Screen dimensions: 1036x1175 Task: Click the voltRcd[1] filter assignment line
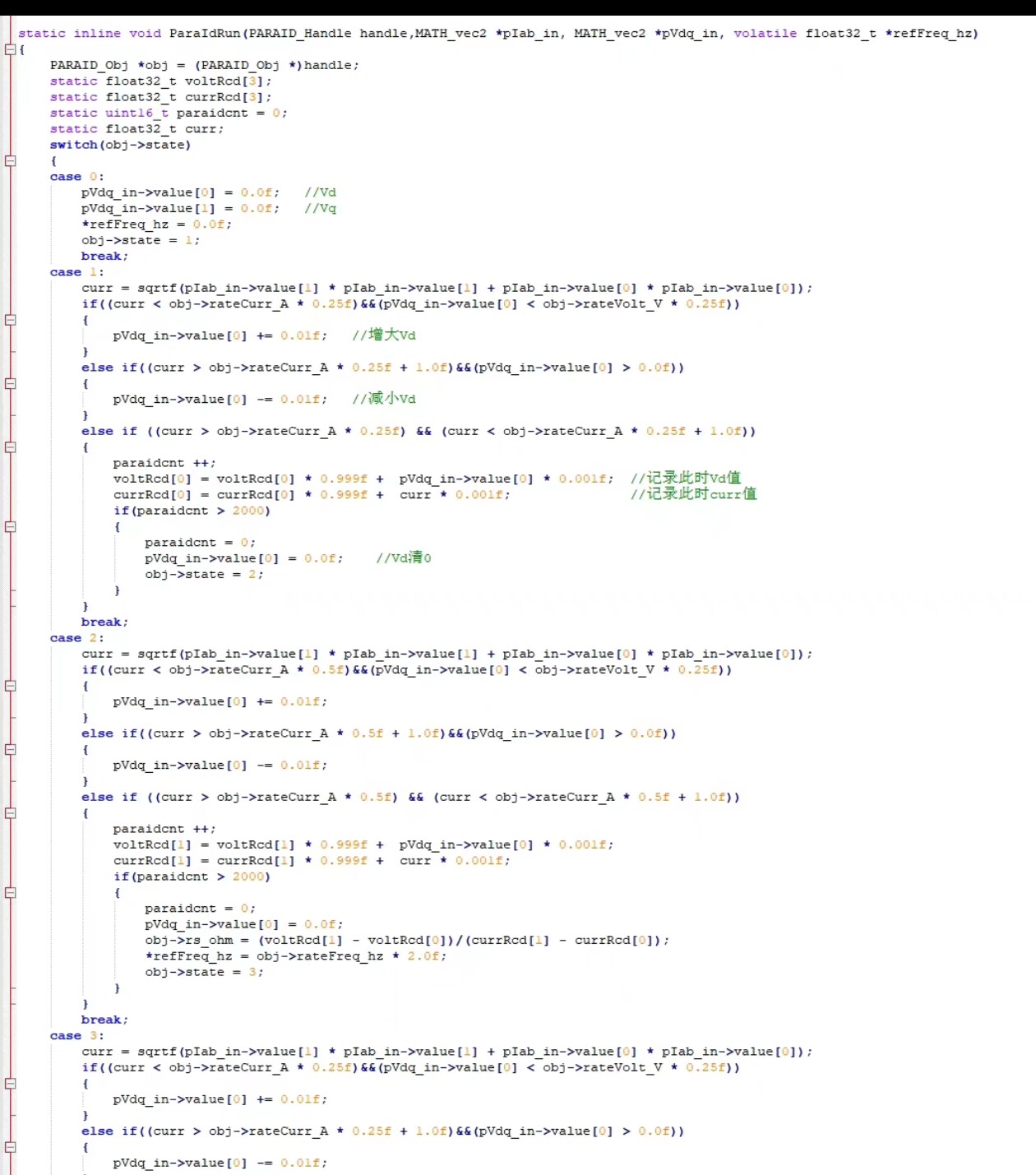[363, 845]
